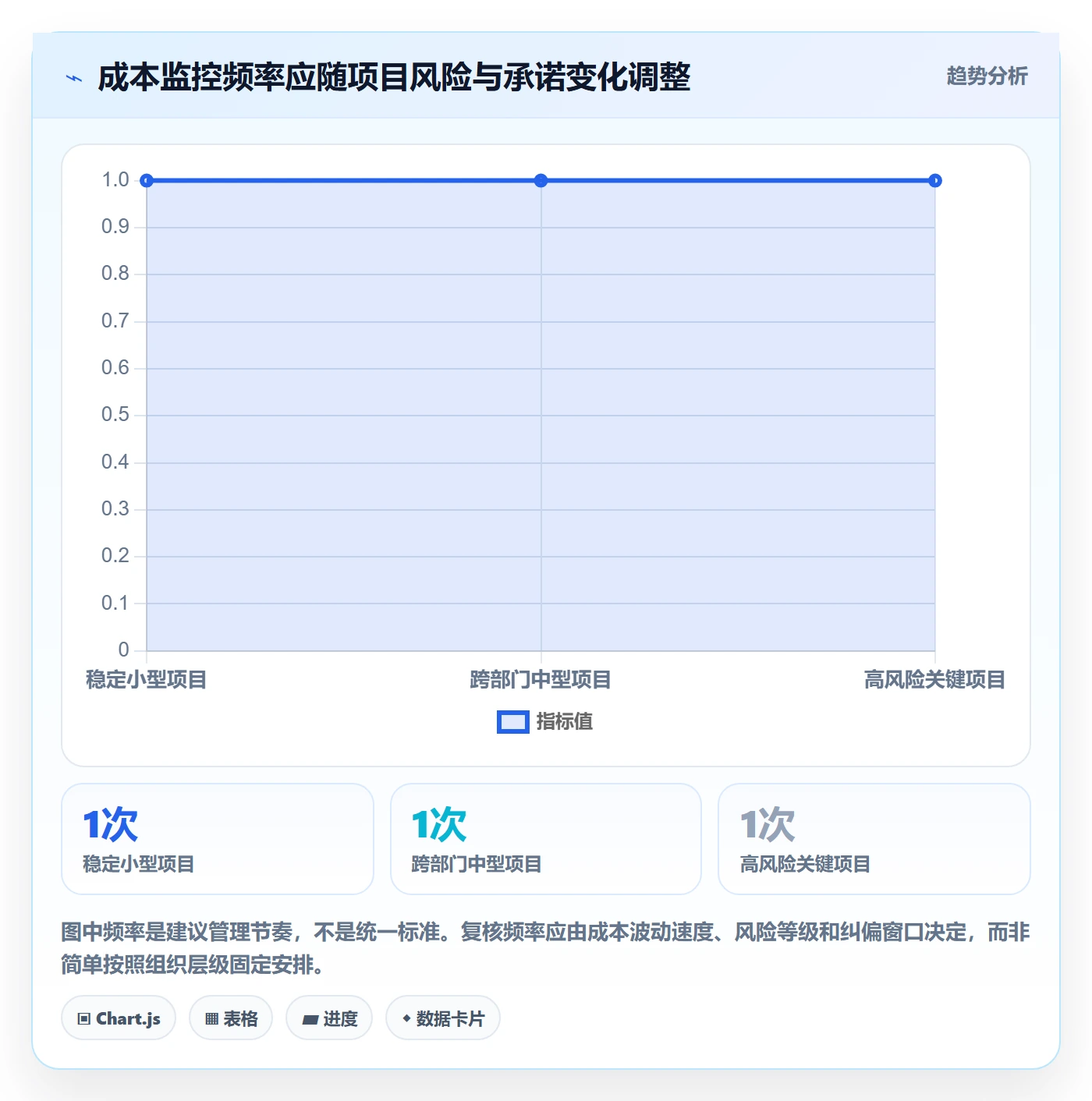Click the x-axis label 稳定小型项目
Image resolution: width=1092 pixels, height=1101 pixels.
[147, 680]
